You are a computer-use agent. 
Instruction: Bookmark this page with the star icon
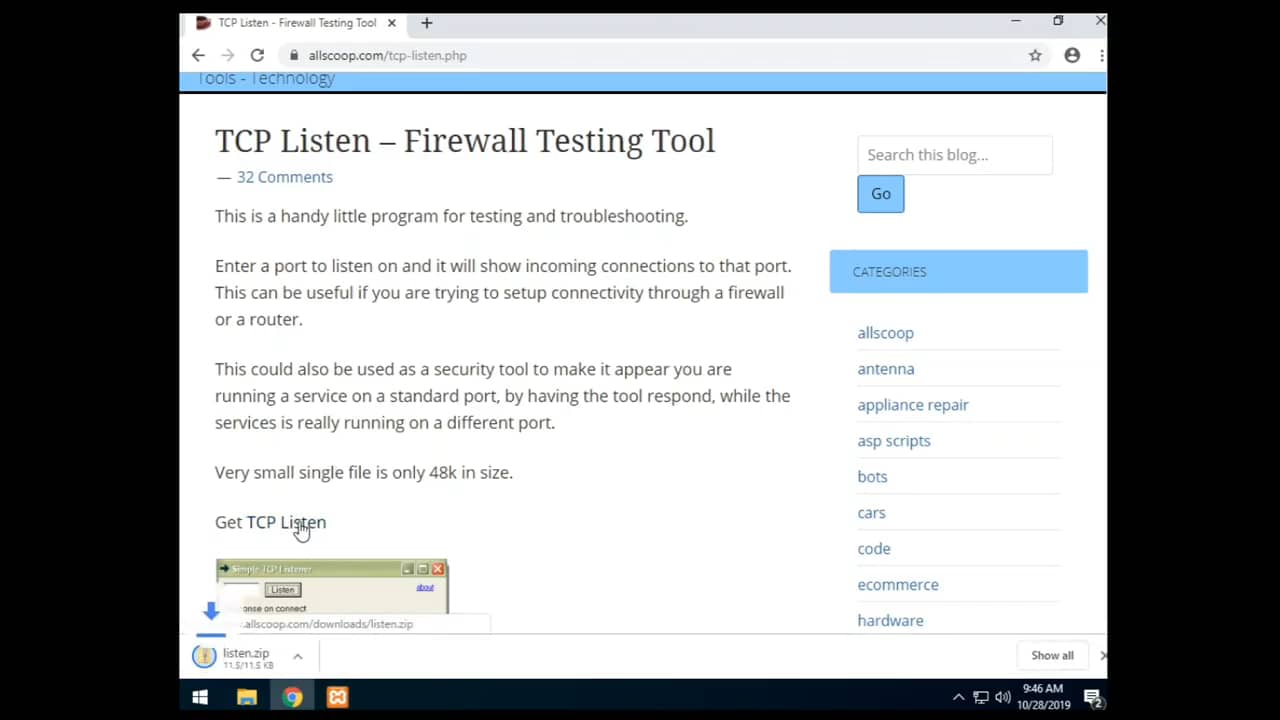tap(1035, 56)
